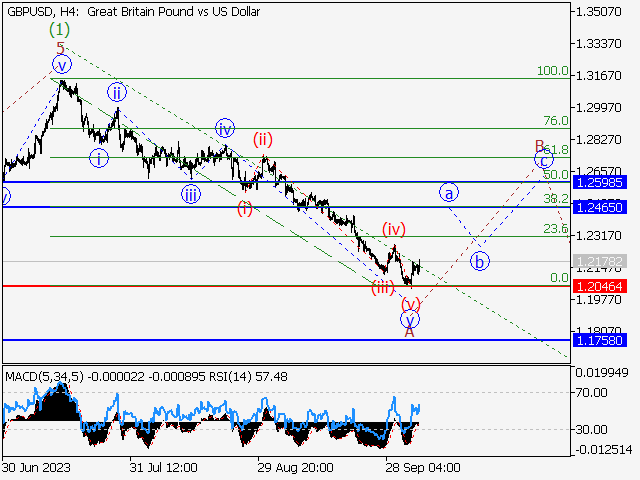Click the 28 Sep 04:00 date label
640x480 pixels.
pos(423,467)
